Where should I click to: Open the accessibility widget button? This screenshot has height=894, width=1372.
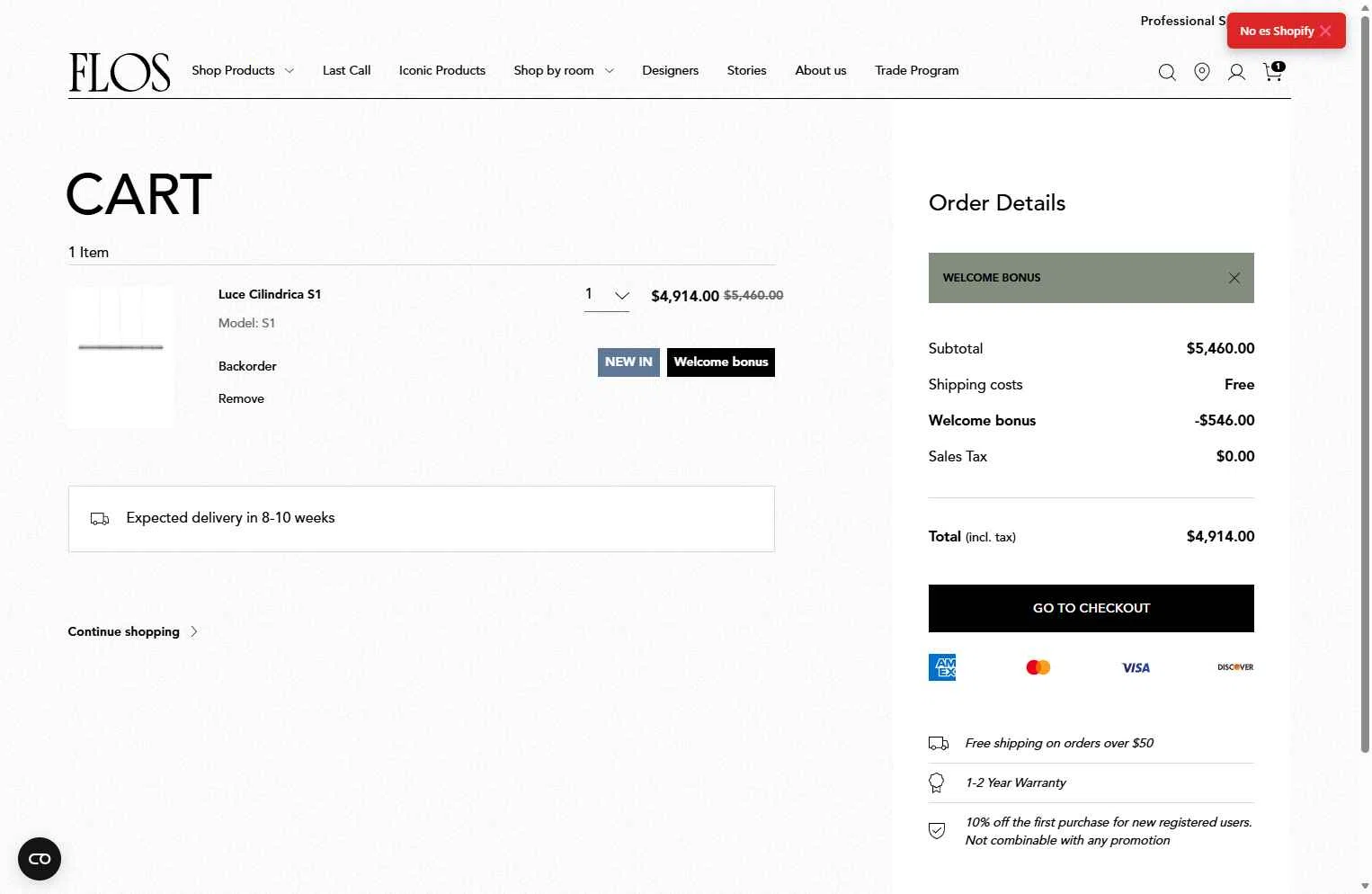click(x=40, y=859)
